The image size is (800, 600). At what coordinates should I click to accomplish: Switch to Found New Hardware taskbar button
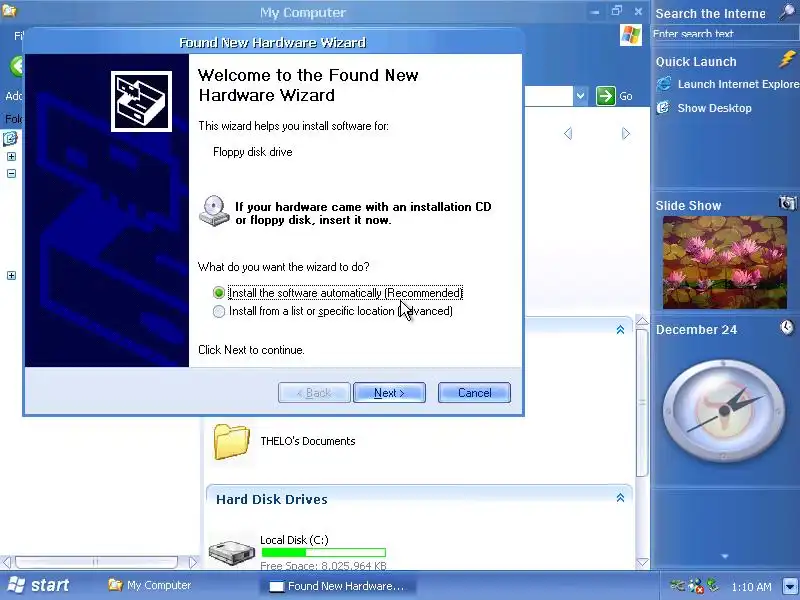(x=338, y=586)
